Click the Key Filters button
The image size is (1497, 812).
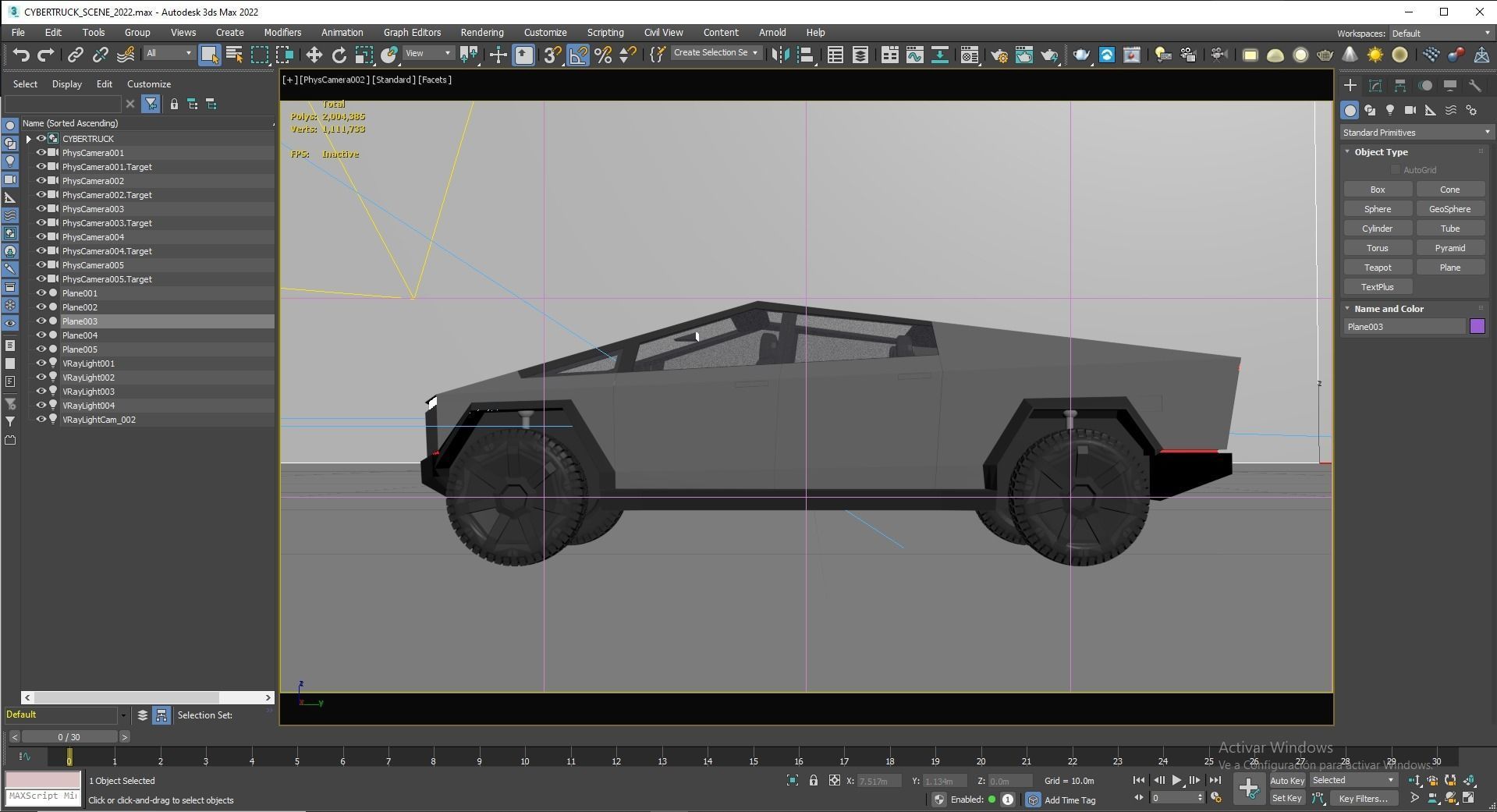[x=1363, y=798]
